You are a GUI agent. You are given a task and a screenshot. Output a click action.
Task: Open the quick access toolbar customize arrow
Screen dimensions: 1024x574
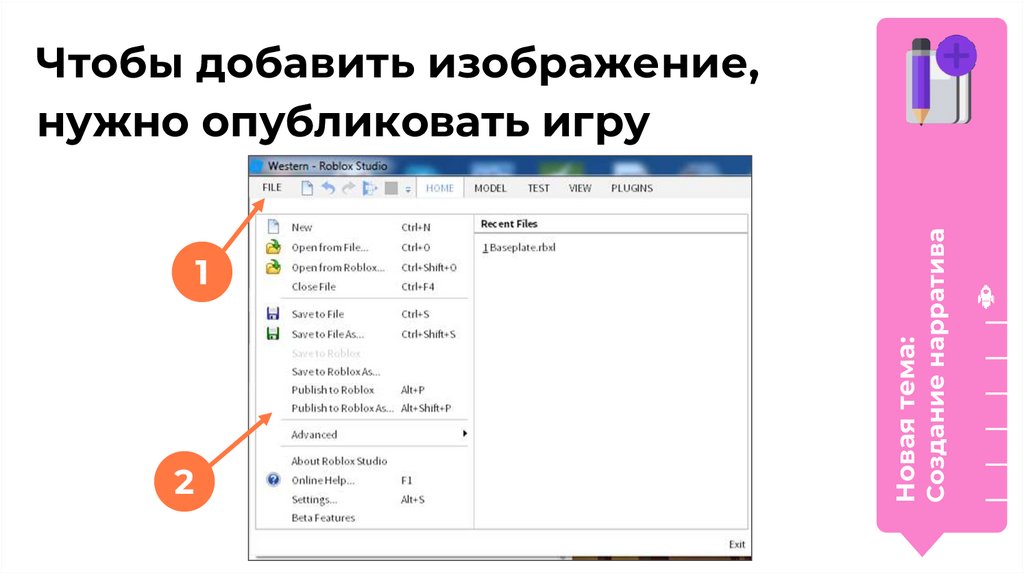[x=408, y=189]
